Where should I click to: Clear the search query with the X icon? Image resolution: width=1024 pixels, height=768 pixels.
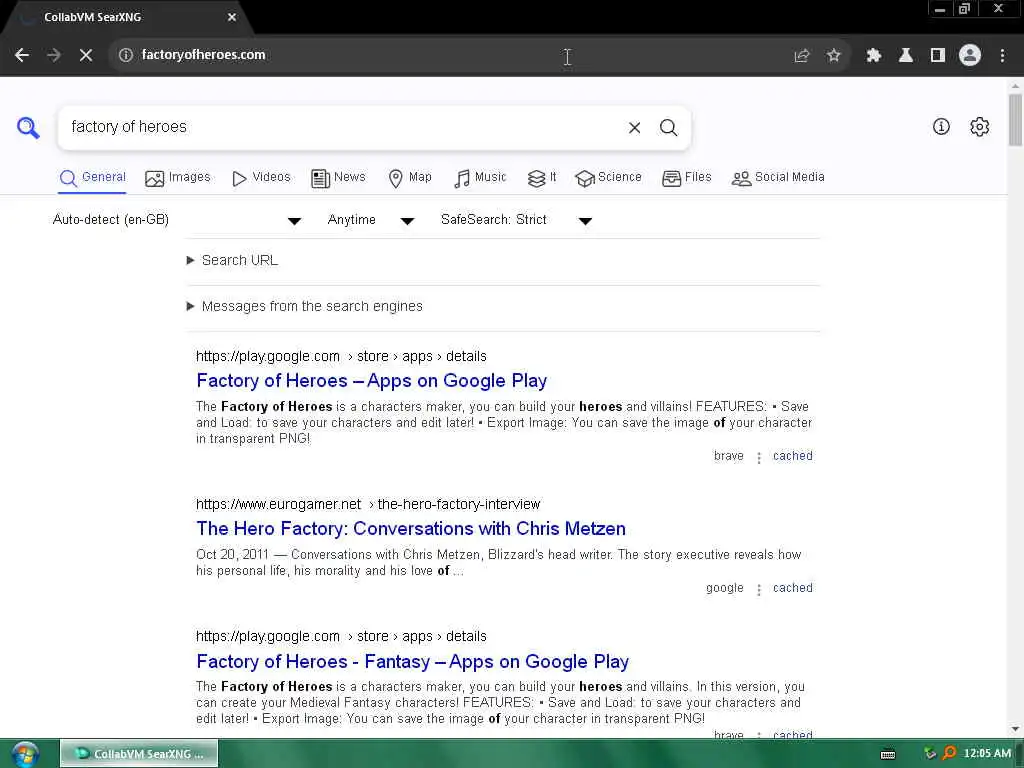(634, 127)
